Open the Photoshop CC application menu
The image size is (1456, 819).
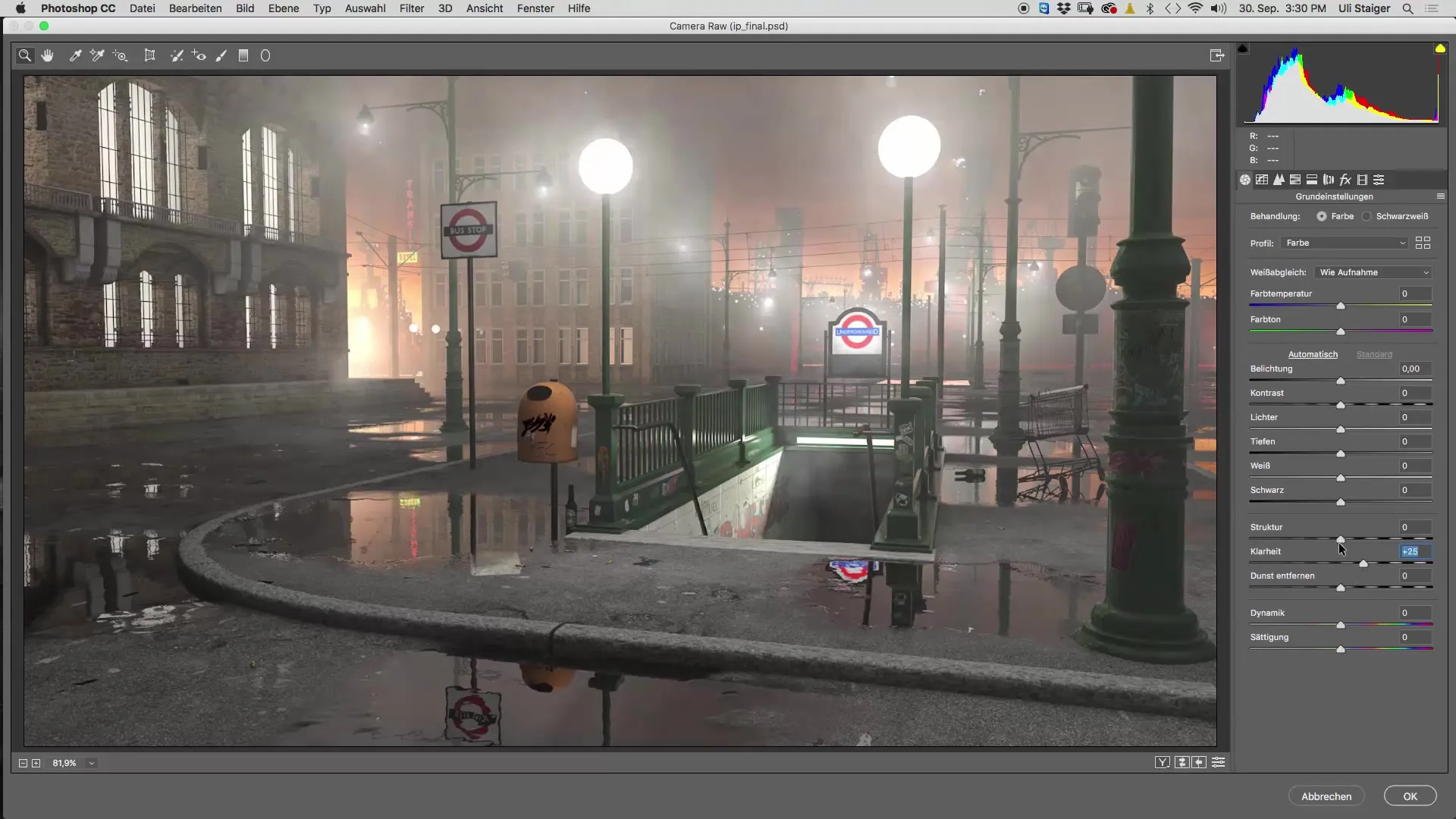(78, 8)
